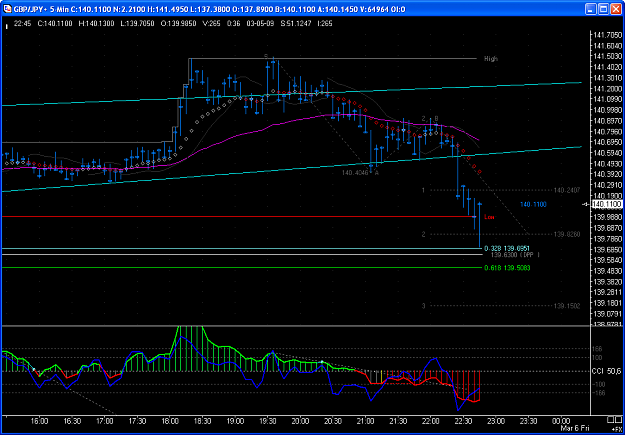The image size is (625, 435).
Task: Click the 03-05-09 date in header
Action: tap(260, 24)
